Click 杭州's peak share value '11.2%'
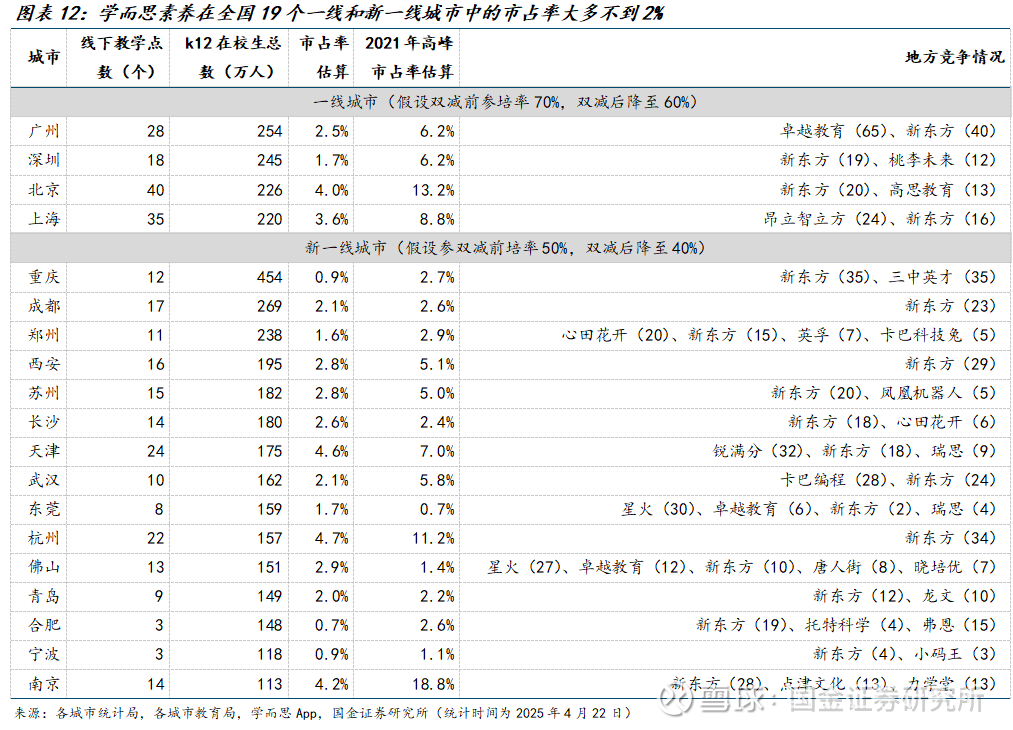Viewport: 1013px width, 730px height. [433, 539]
